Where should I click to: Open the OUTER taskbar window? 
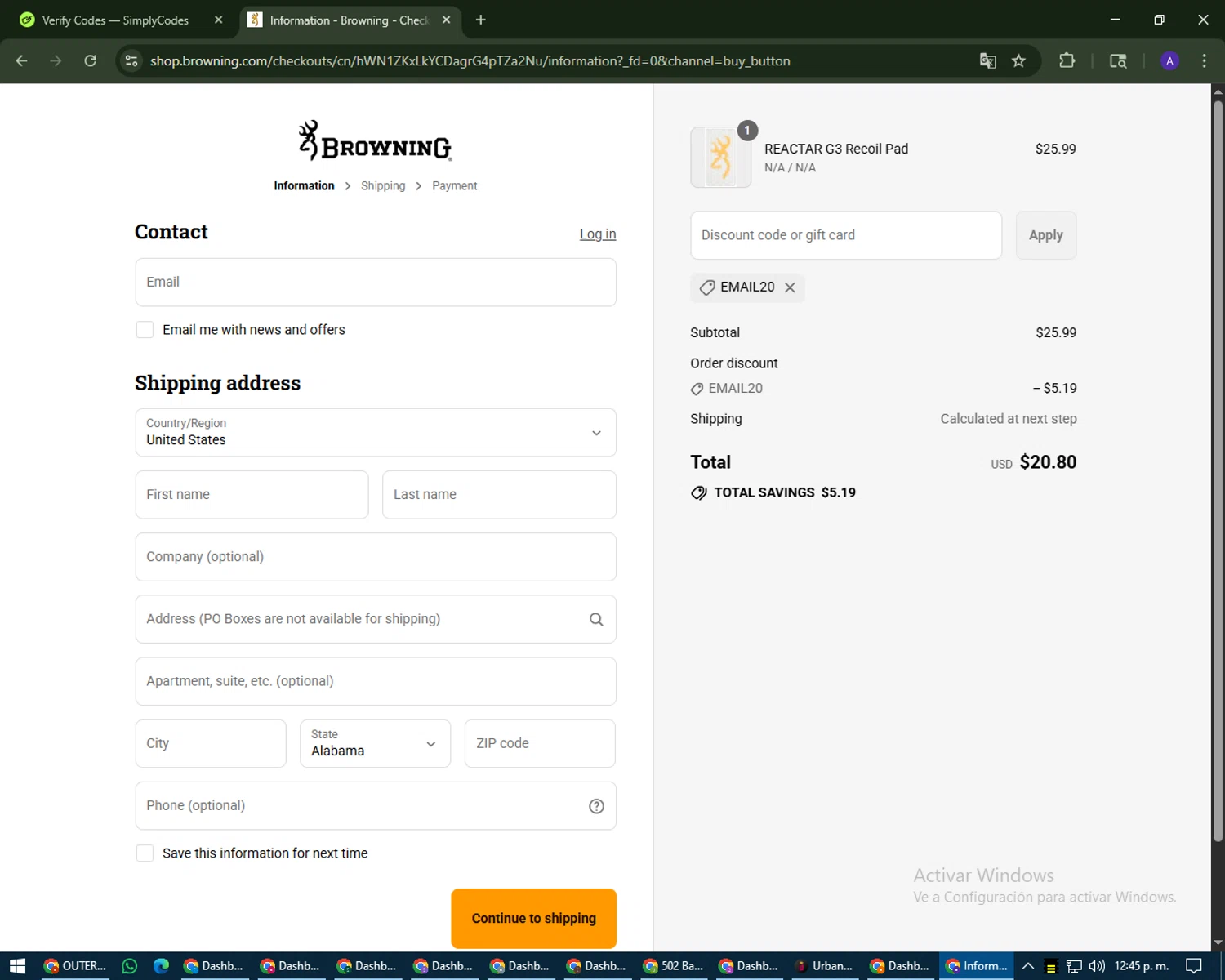coord(74,966)
